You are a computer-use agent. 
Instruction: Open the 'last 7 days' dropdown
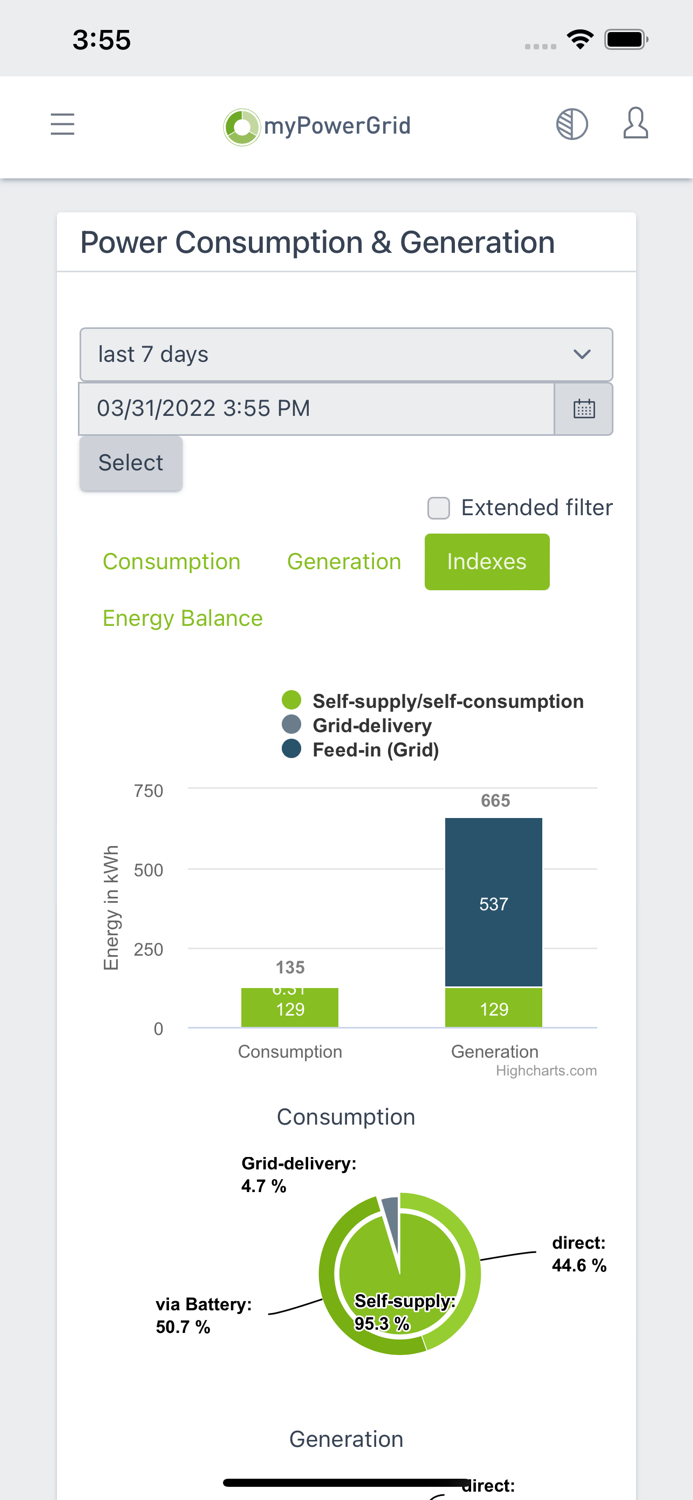[346, 354]
